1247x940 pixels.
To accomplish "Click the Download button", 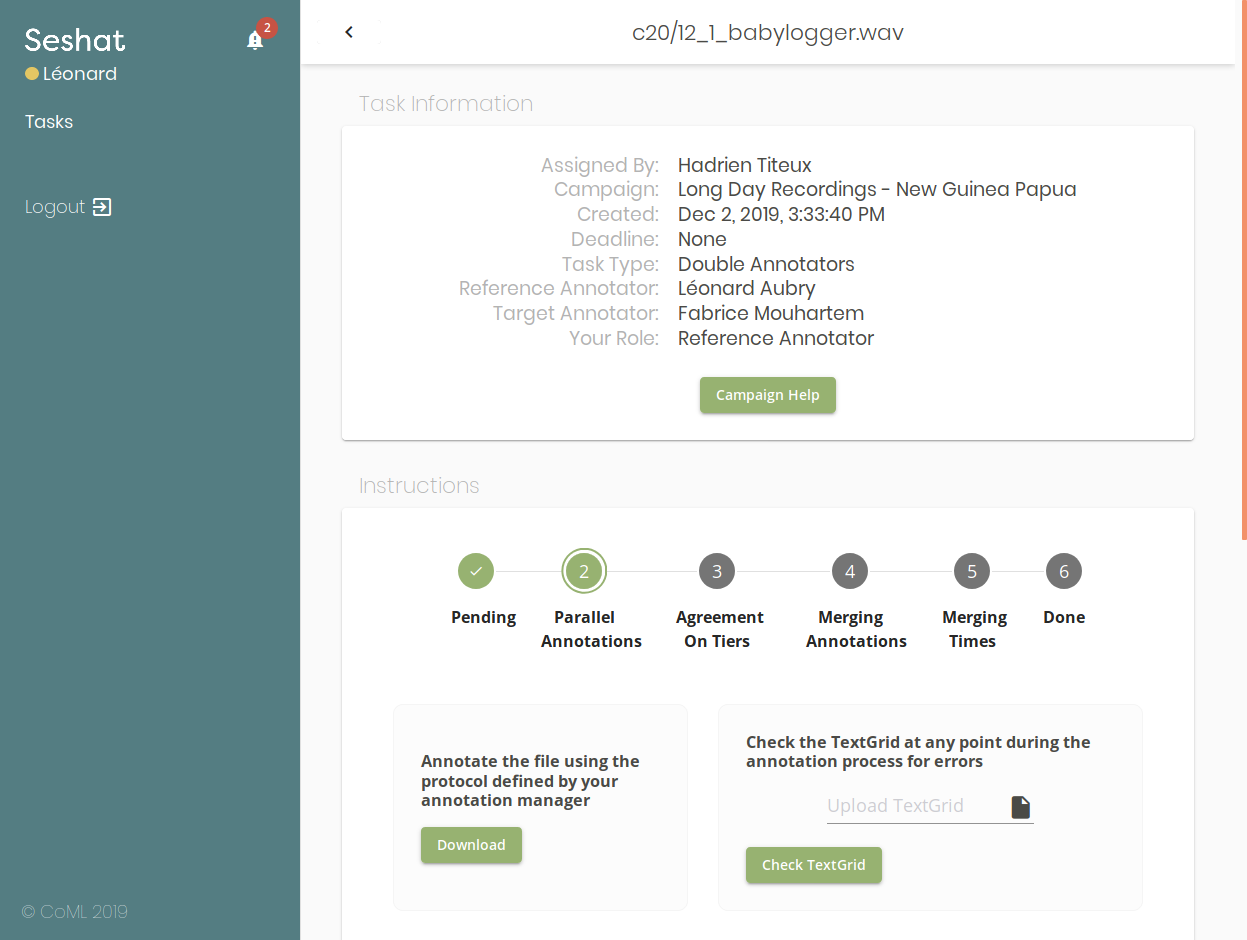I will coord(471,845).
